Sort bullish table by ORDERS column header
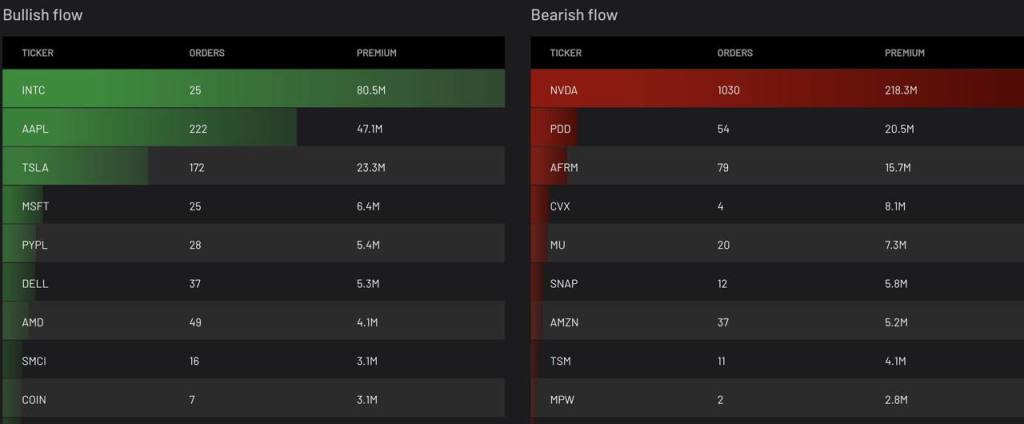This screenshot has height=424, width=1024. tap(206, 53)
